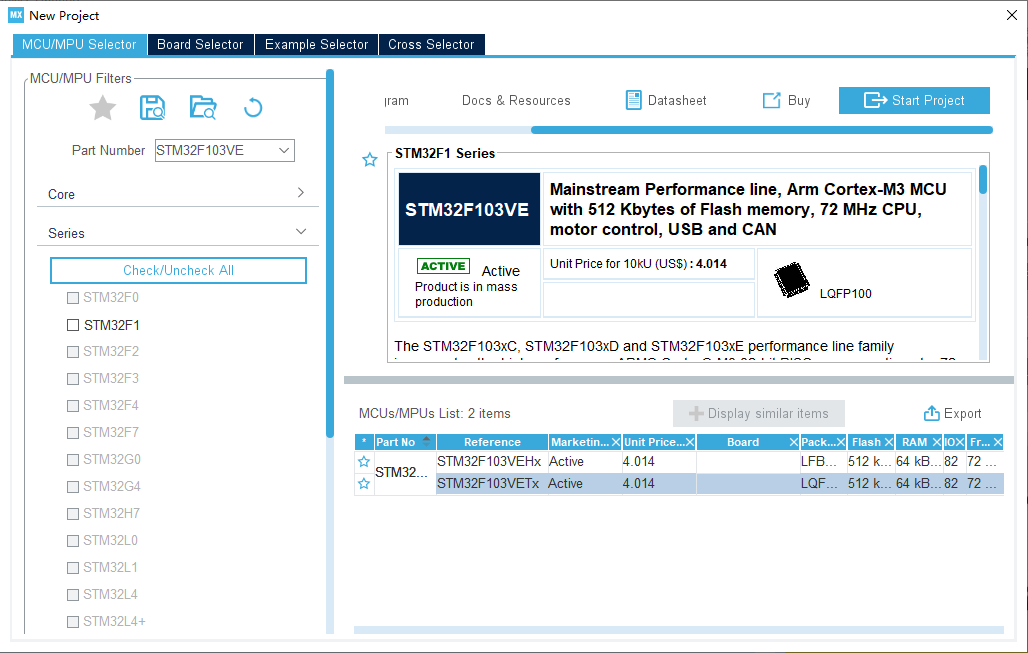This screenshot has height=653, width=1028.
Task: Click the MCU list horizontal scrollbar
Action: [679, 630]
